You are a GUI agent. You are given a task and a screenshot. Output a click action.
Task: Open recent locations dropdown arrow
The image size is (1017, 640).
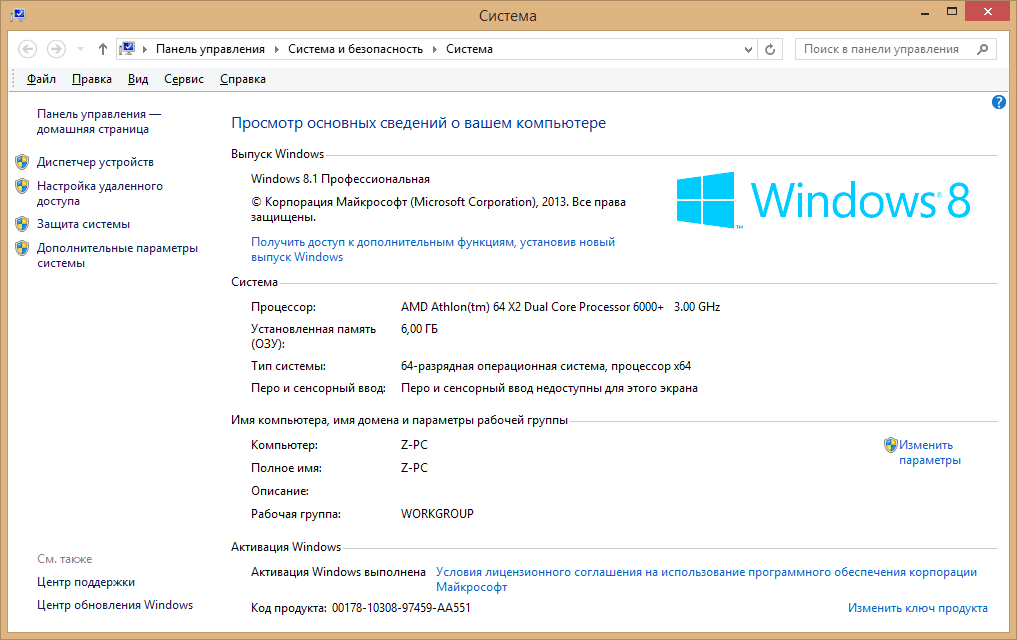click(80, 49)
